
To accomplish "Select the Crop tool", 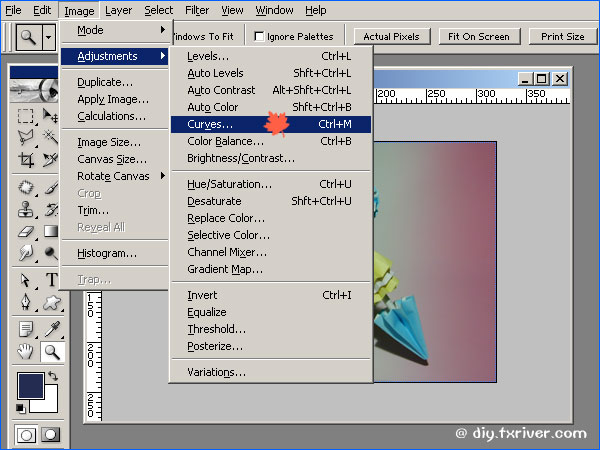I will [25, 159].
